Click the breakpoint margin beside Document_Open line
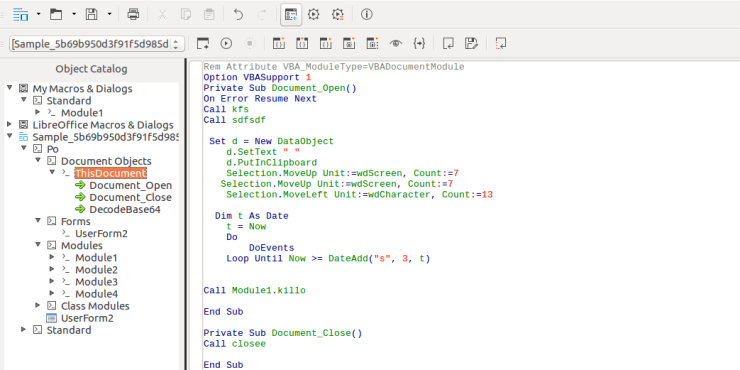Viewport: 740px width, 370px height. tap(195, 88)
